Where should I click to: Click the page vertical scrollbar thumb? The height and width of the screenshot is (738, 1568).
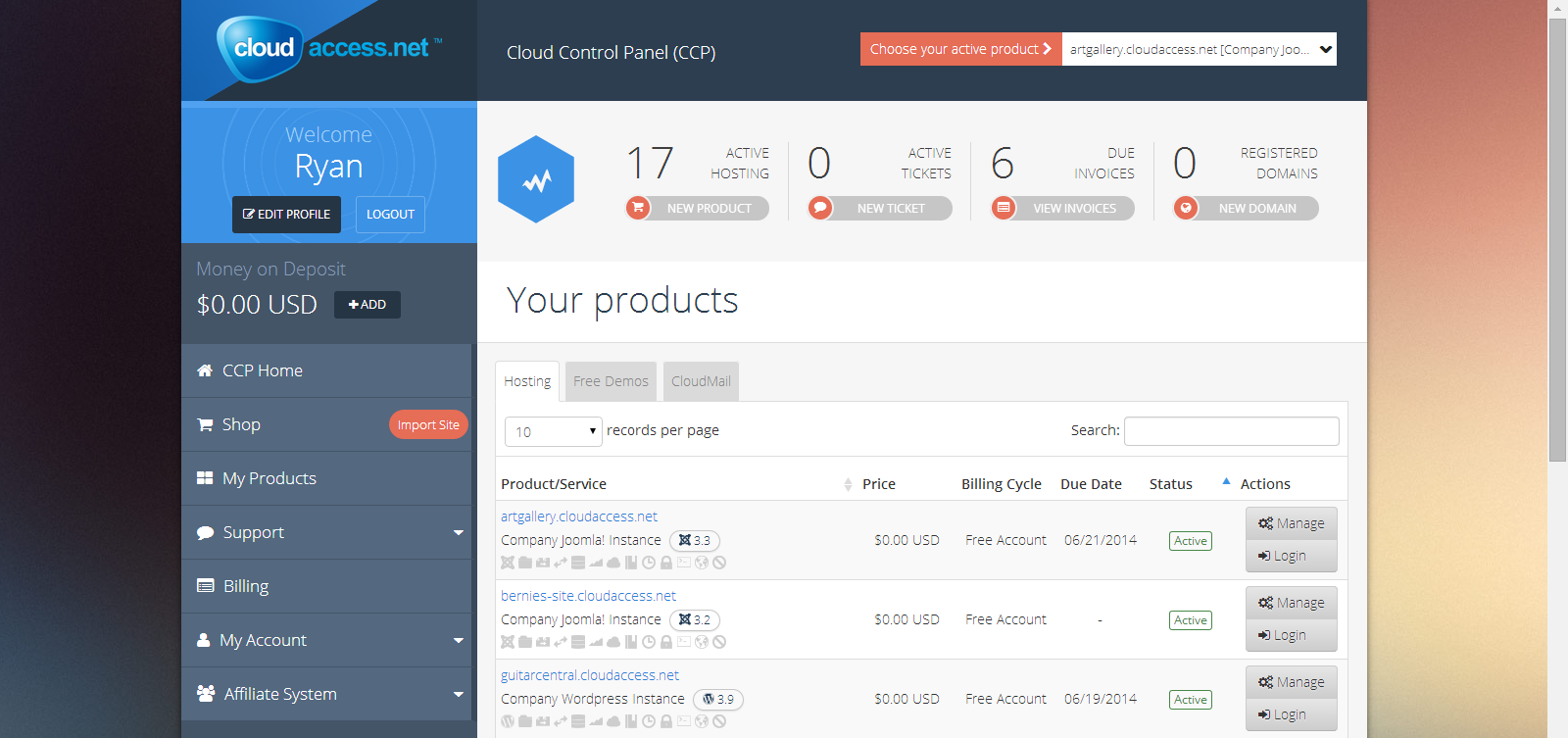(x=1557, y=240)
